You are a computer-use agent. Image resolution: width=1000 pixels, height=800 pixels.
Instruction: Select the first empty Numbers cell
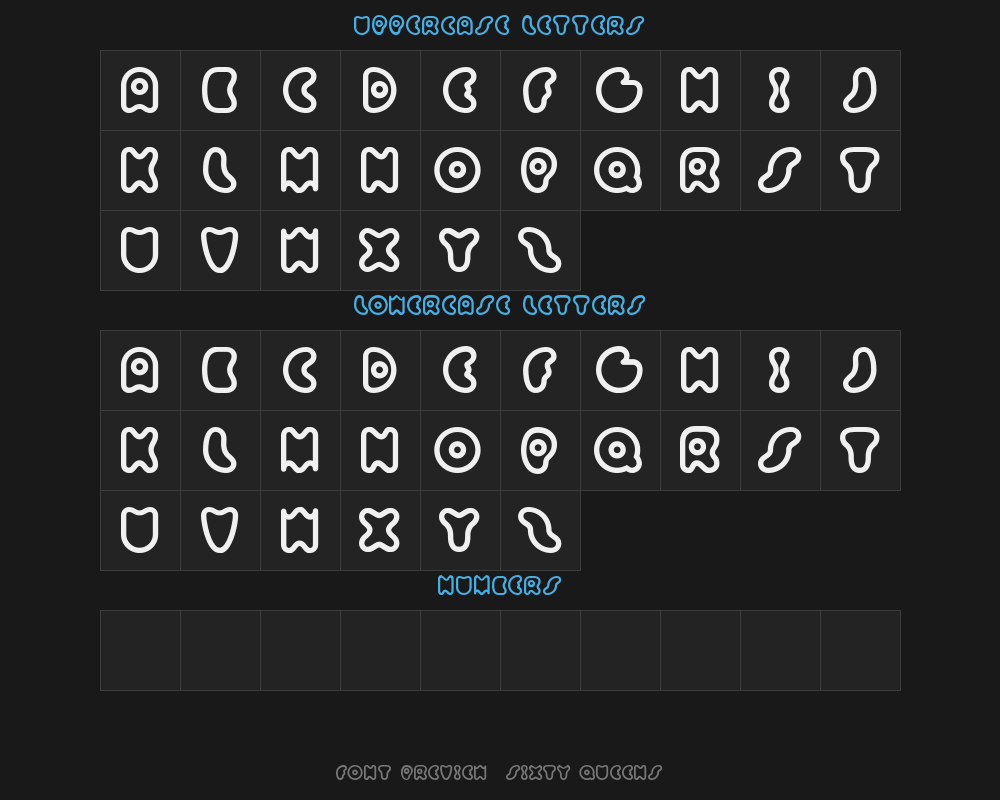140,651
